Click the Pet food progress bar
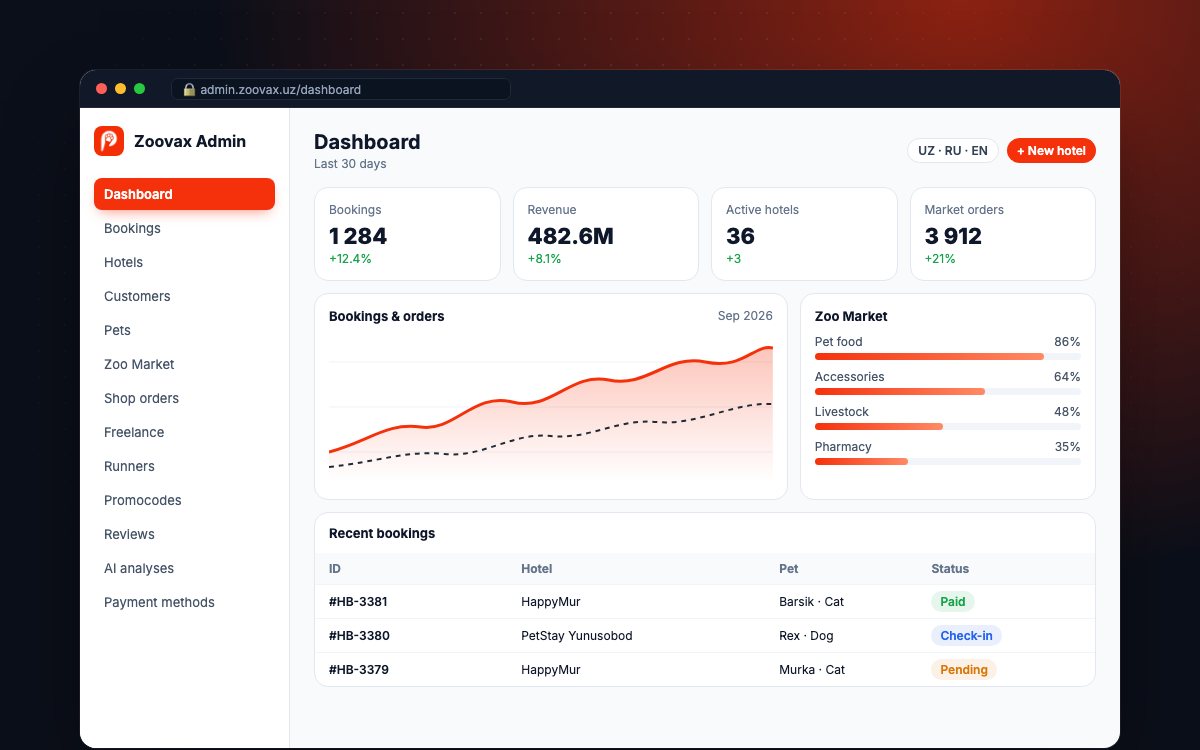Image resolution: width=1200 pixels, height=750 pixels. 947,356
